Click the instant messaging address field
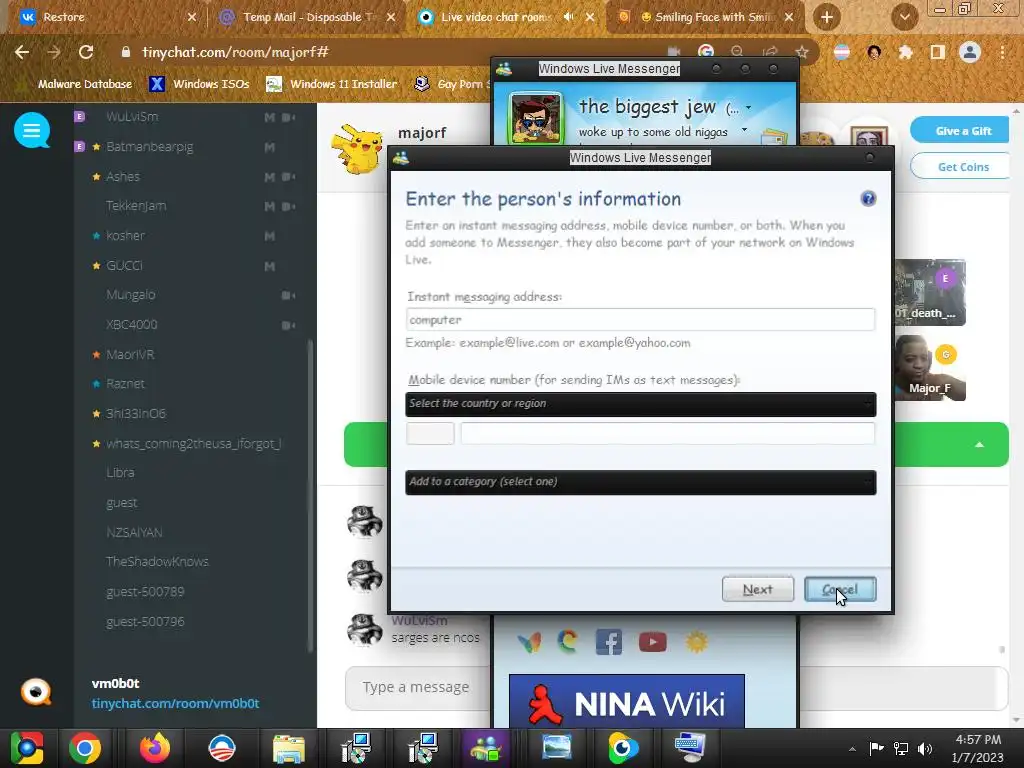The image size is (1024, 768). (641, 319)
